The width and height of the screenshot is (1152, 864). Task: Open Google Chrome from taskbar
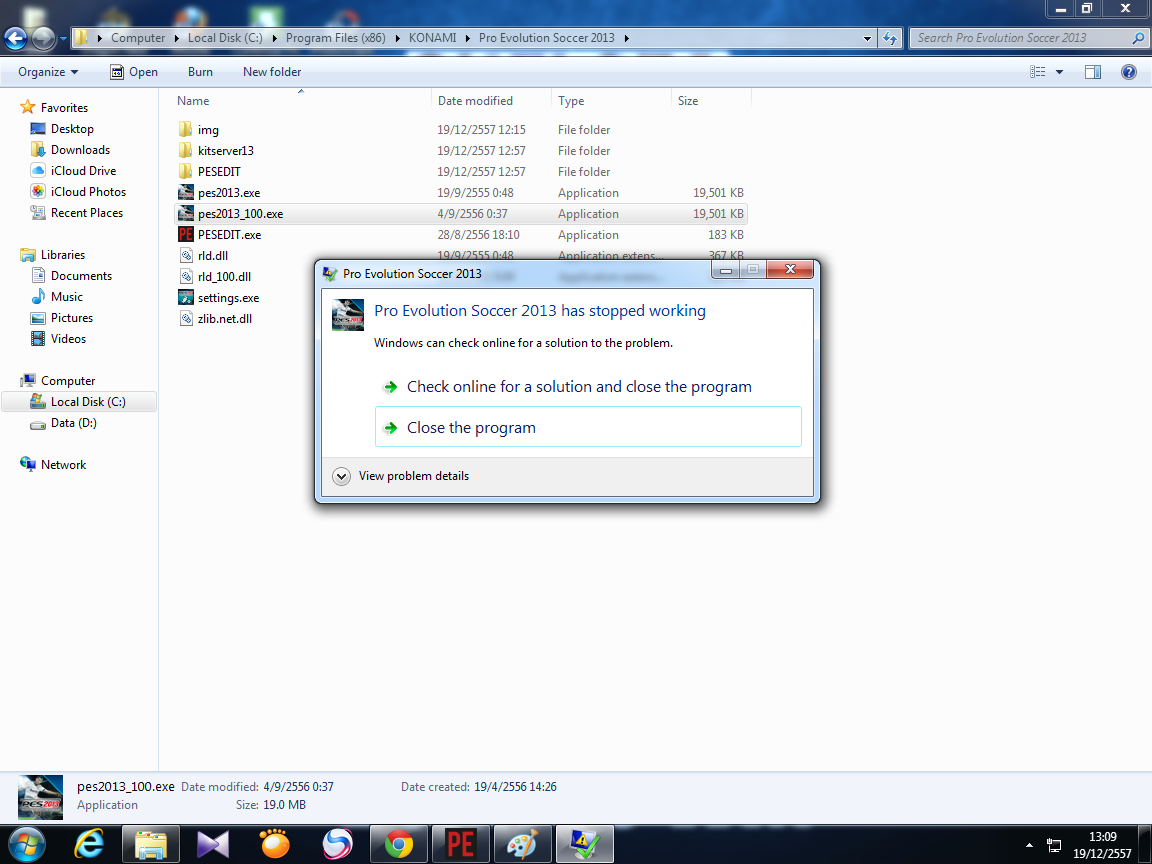click(398, 844)
